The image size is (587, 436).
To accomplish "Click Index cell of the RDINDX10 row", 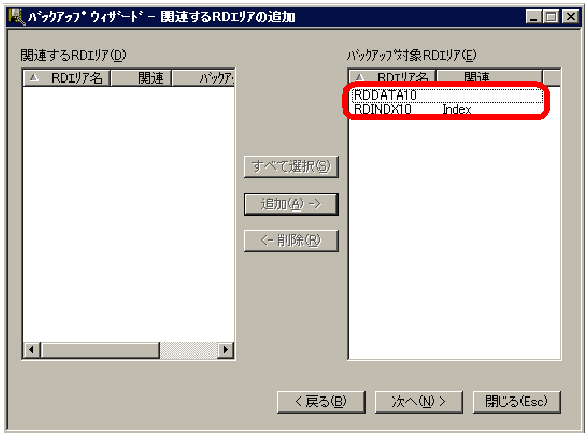I will click(457, 109).
